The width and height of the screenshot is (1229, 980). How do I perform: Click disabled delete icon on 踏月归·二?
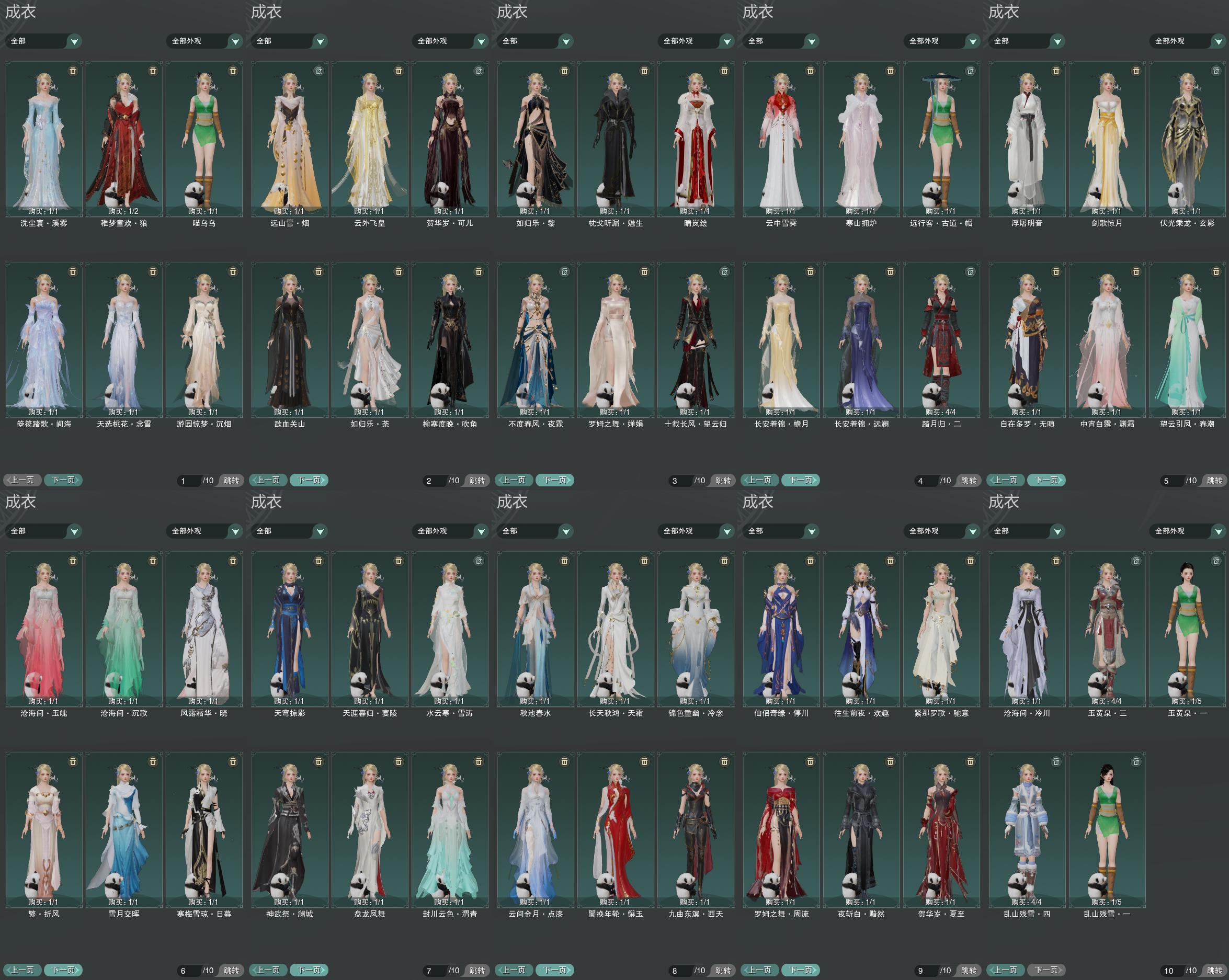pyautogui.click(x=970, y=272)
